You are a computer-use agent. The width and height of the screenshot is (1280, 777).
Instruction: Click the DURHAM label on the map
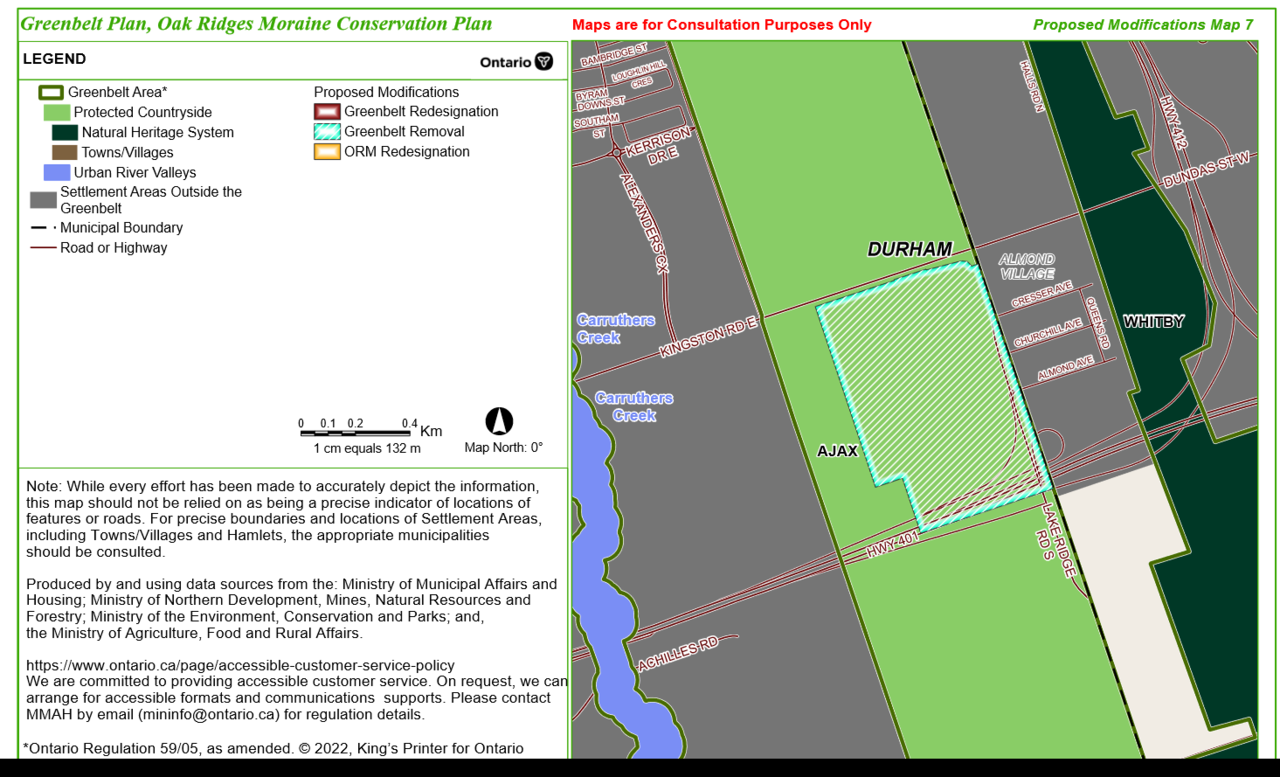click(x=910, y=250)
